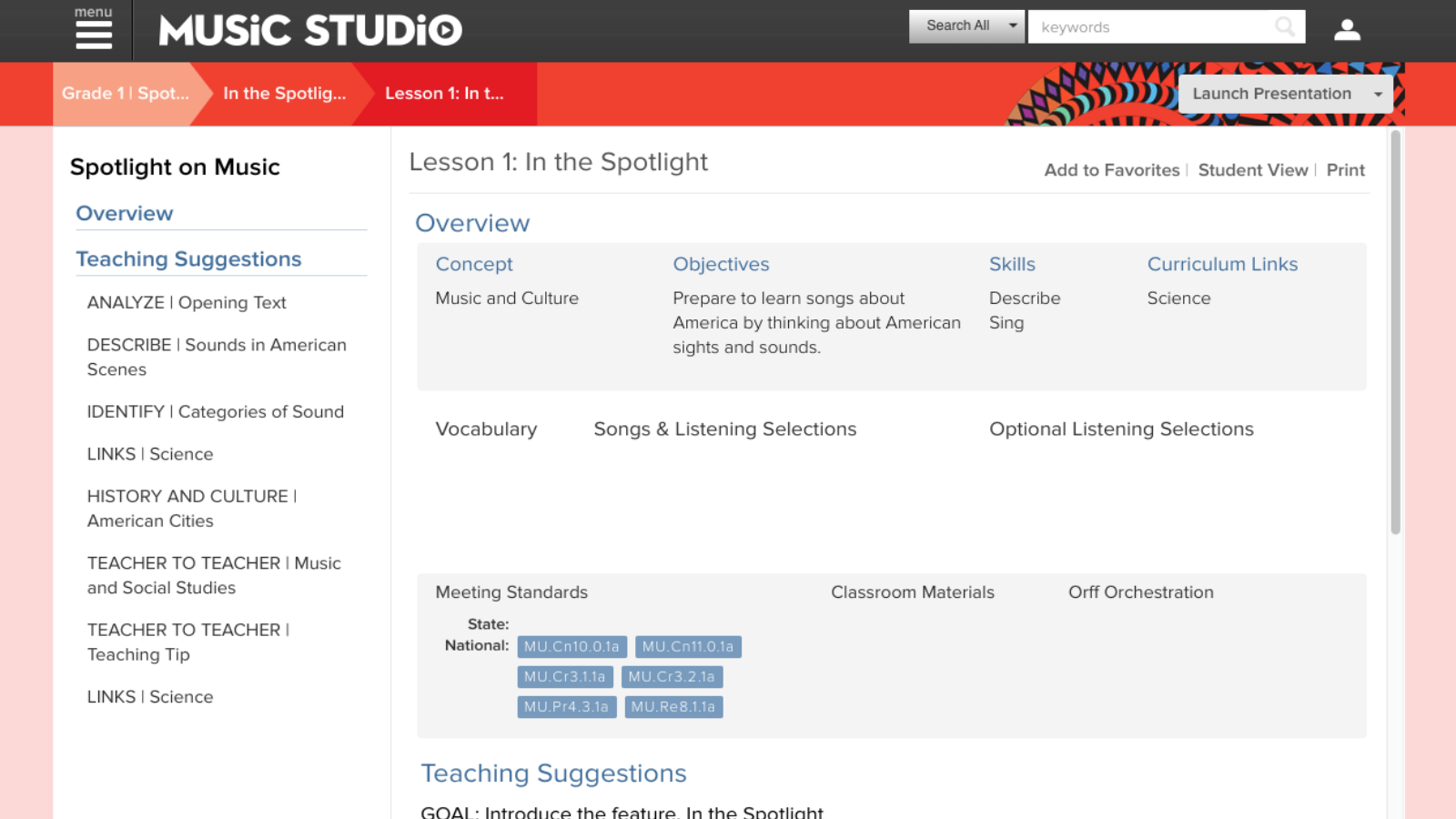Click the search magnifier icon
The height and width of the screenshot is (819, 1456).
1285,27
